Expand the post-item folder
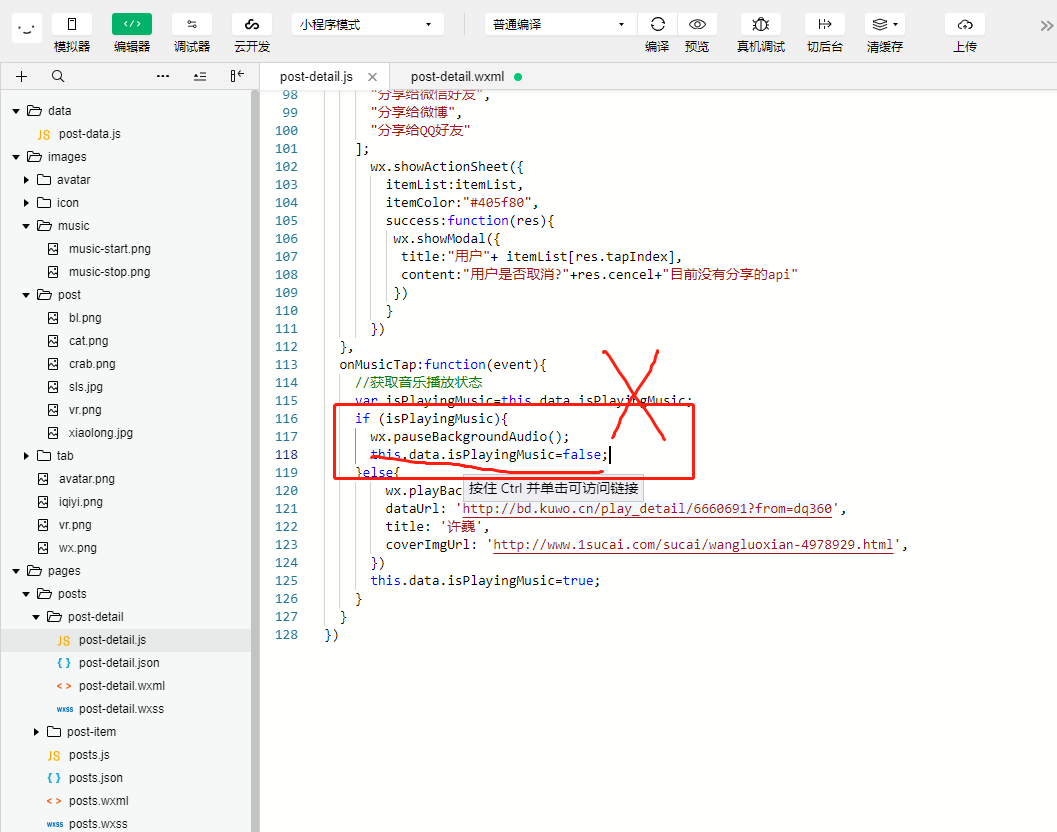 click(x=36, y=732)
